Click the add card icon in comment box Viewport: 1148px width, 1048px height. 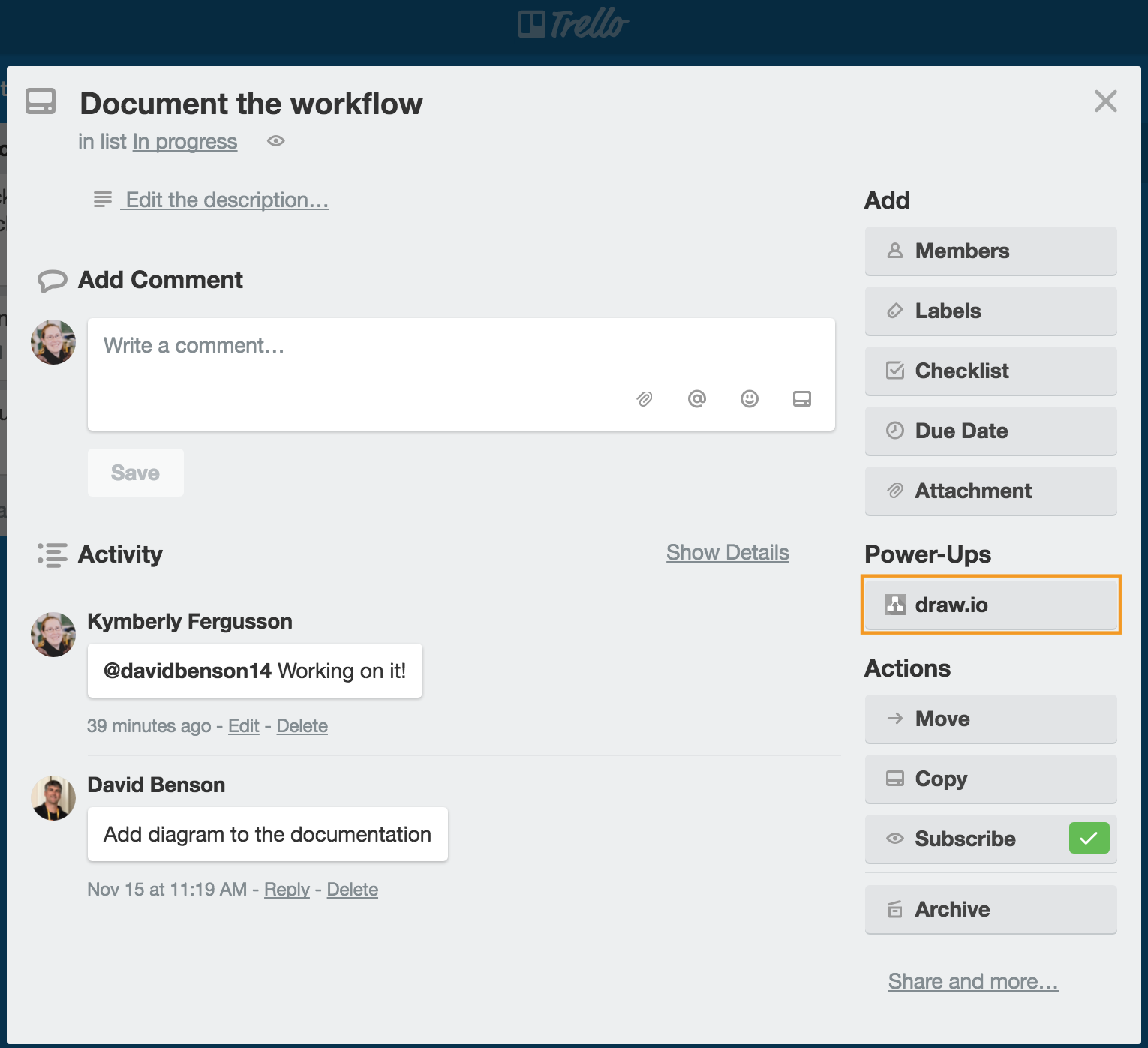[x=801, y=399]
